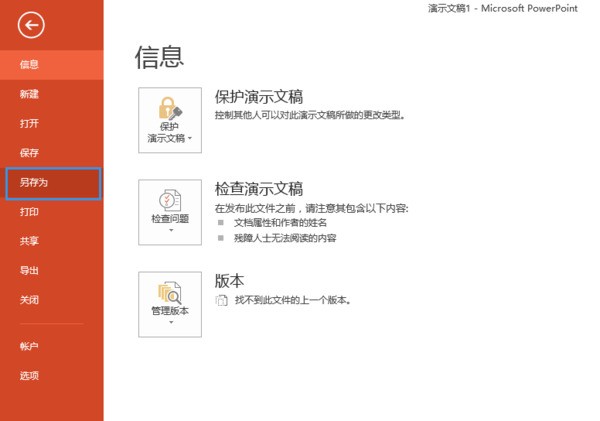
Task: Choose 打开 from the sidebar
Action: [x=30, y=123]
